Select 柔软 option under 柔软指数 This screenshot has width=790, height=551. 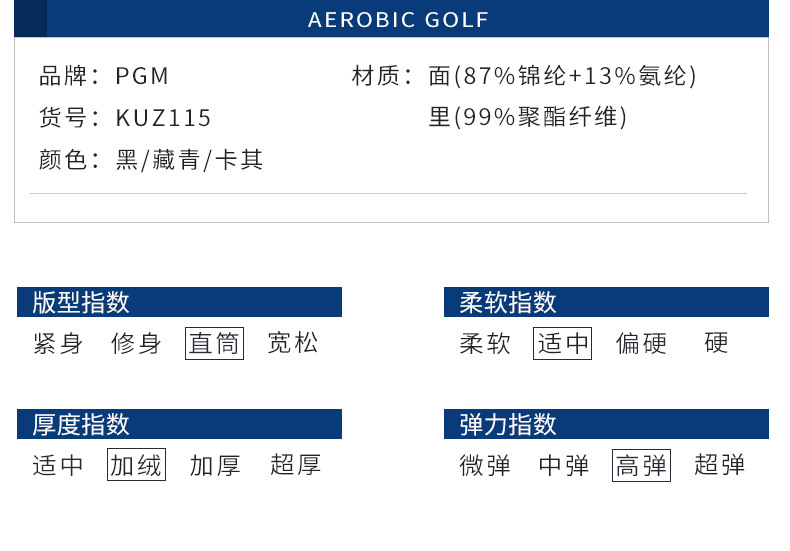[485, 344]
